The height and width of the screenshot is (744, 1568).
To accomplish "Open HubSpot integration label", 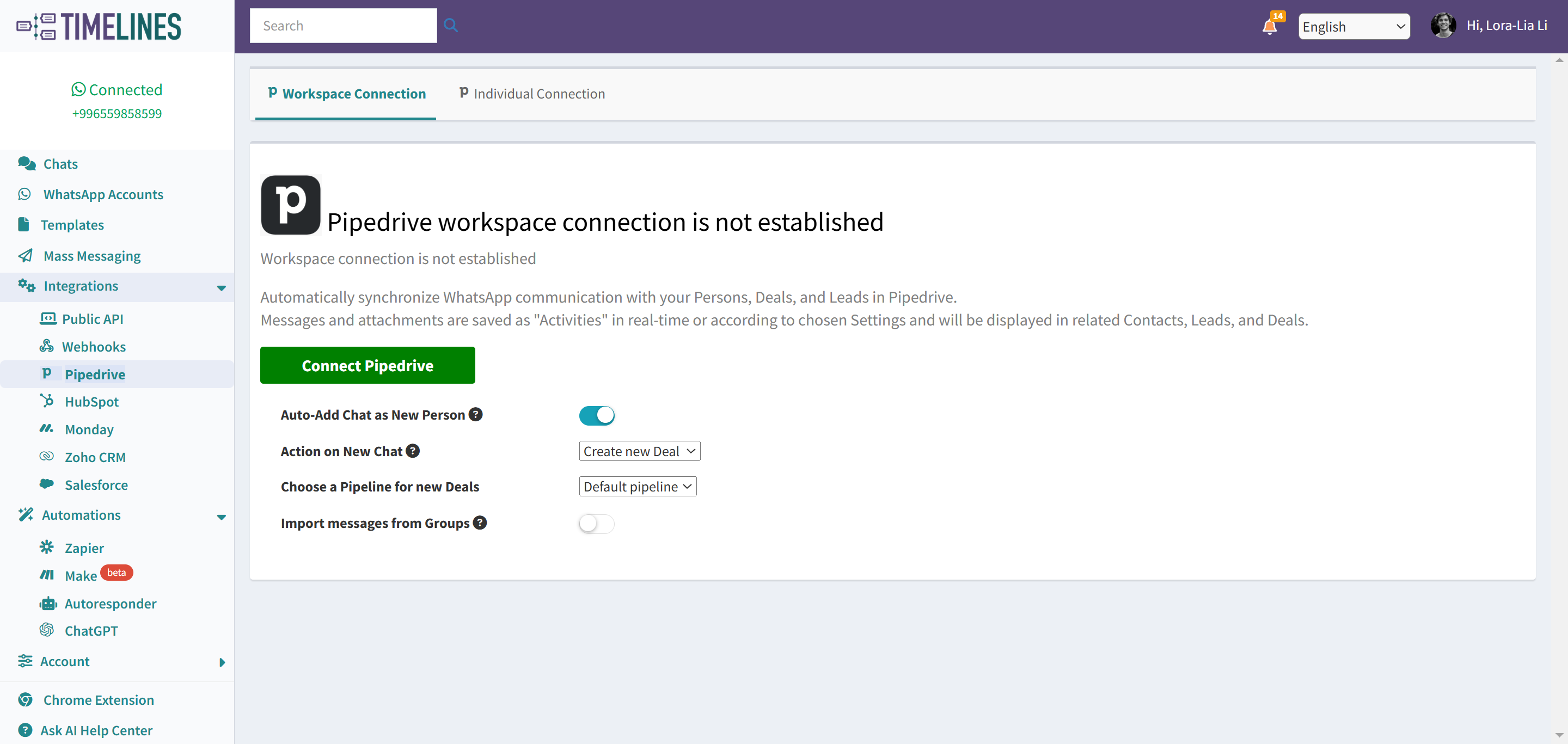I will pyautogui.click(x=92, y=402).
